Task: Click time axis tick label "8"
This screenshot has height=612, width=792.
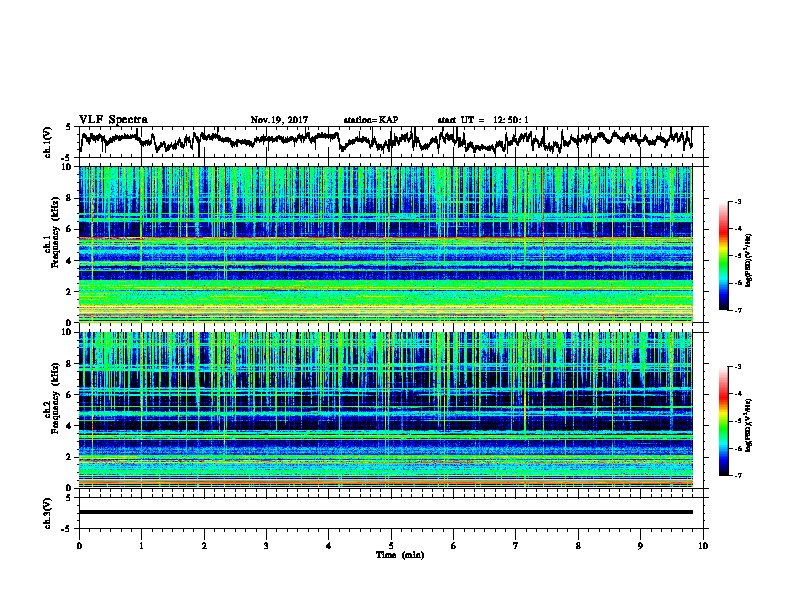Action: tap(578, 546)
